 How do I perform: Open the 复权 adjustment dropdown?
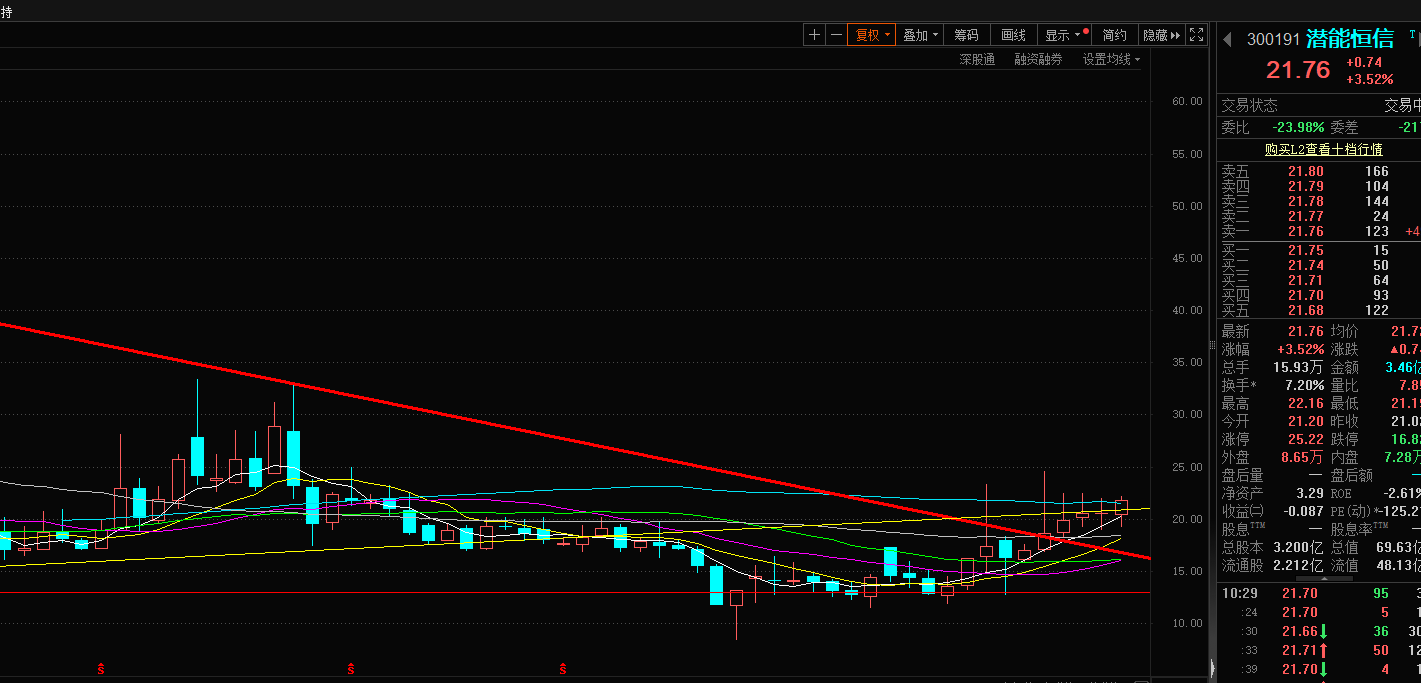(872, 35)
